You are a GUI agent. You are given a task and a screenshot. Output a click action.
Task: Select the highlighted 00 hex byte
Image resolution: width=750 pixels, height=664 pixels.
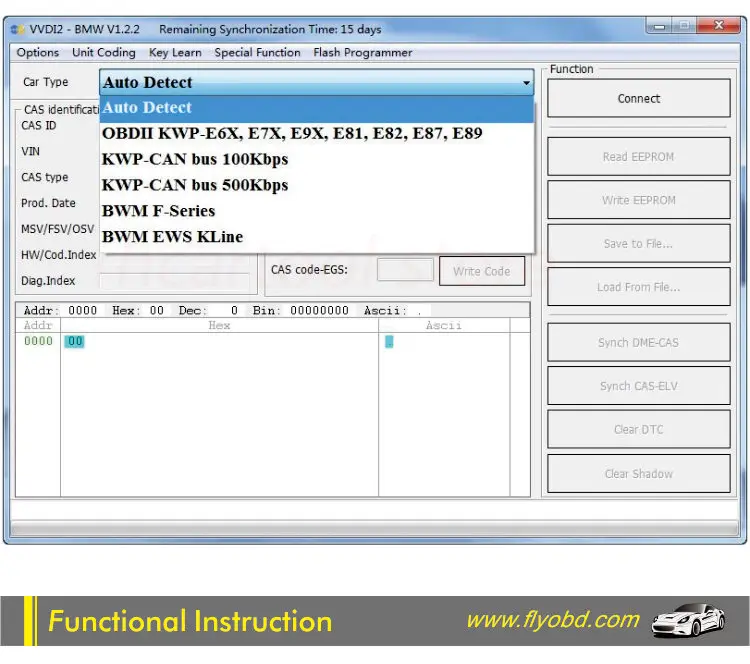click(x=75, y=342)
